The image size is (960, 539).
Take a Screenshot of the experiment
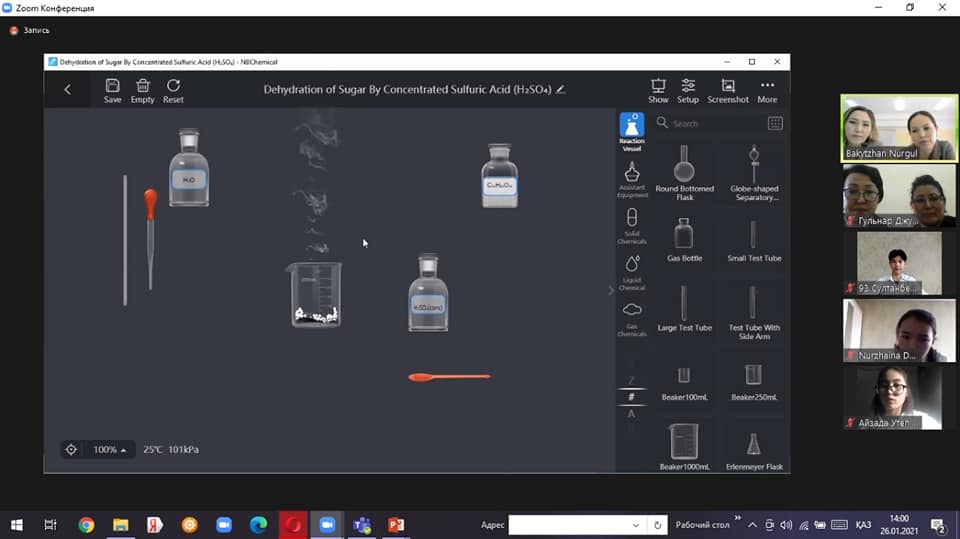point(728,90)
